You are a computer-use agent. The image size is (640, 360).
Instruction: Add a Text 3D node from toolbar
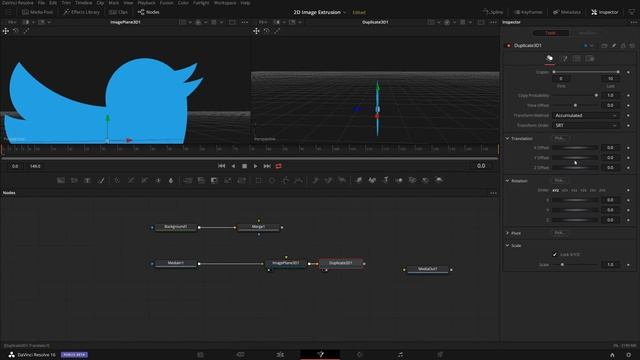(x=386, y=180)
